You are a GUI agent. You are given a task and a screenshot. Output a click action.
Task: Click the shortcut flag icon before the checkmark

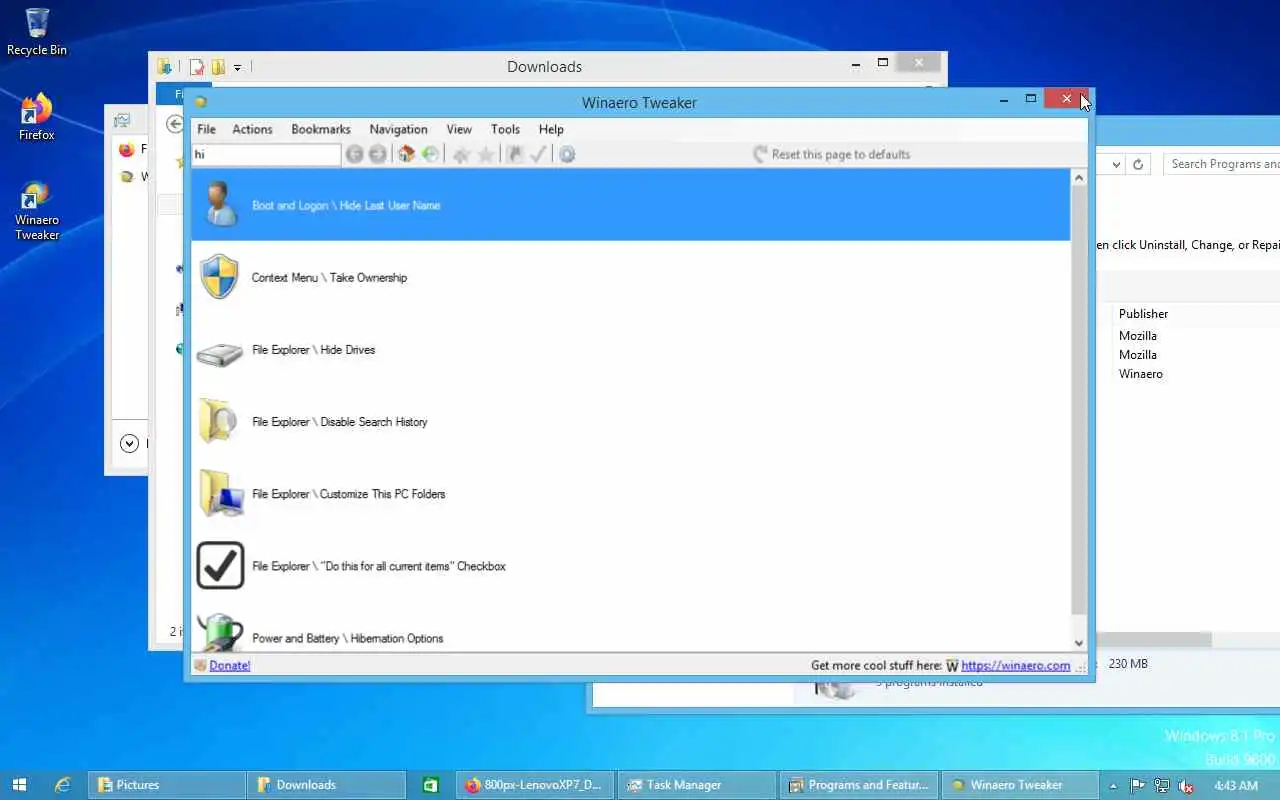[515, 154]
